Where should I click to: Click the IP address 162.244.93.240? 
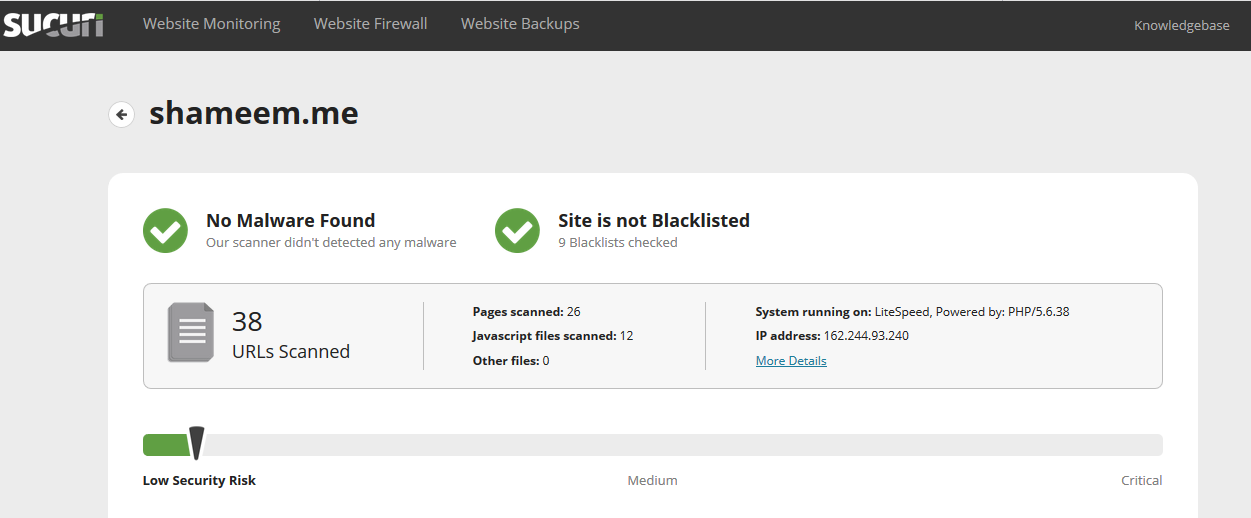[x=866, y=336]
